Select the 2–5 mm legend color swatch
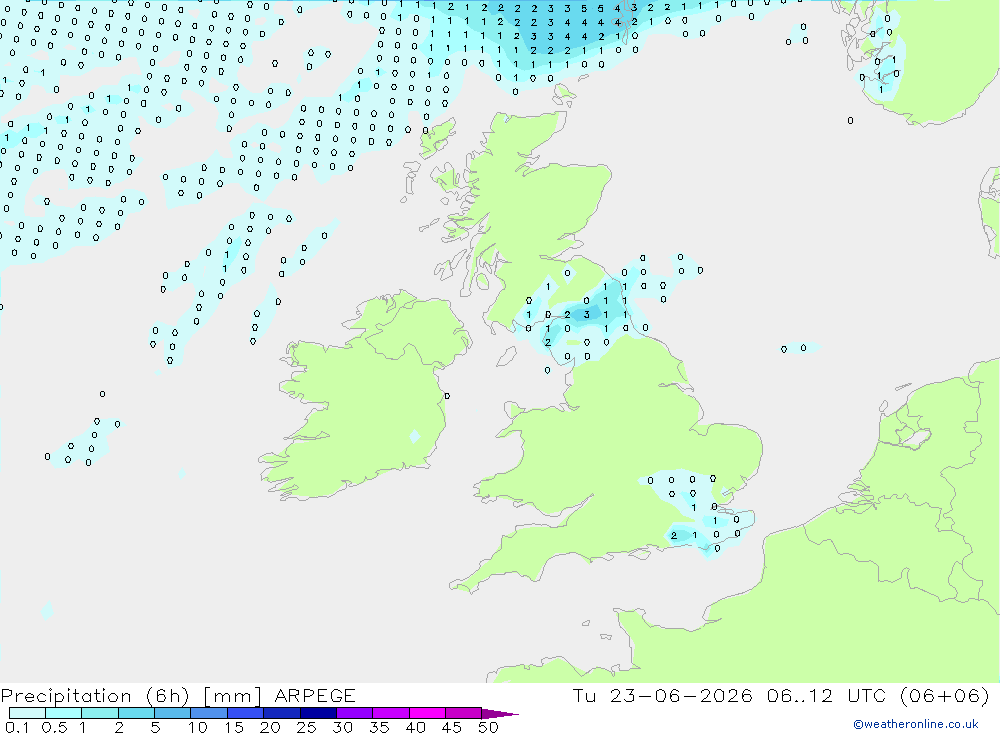Image resolution: width=1000 pixels, height=733 pixels. point(136,713)
